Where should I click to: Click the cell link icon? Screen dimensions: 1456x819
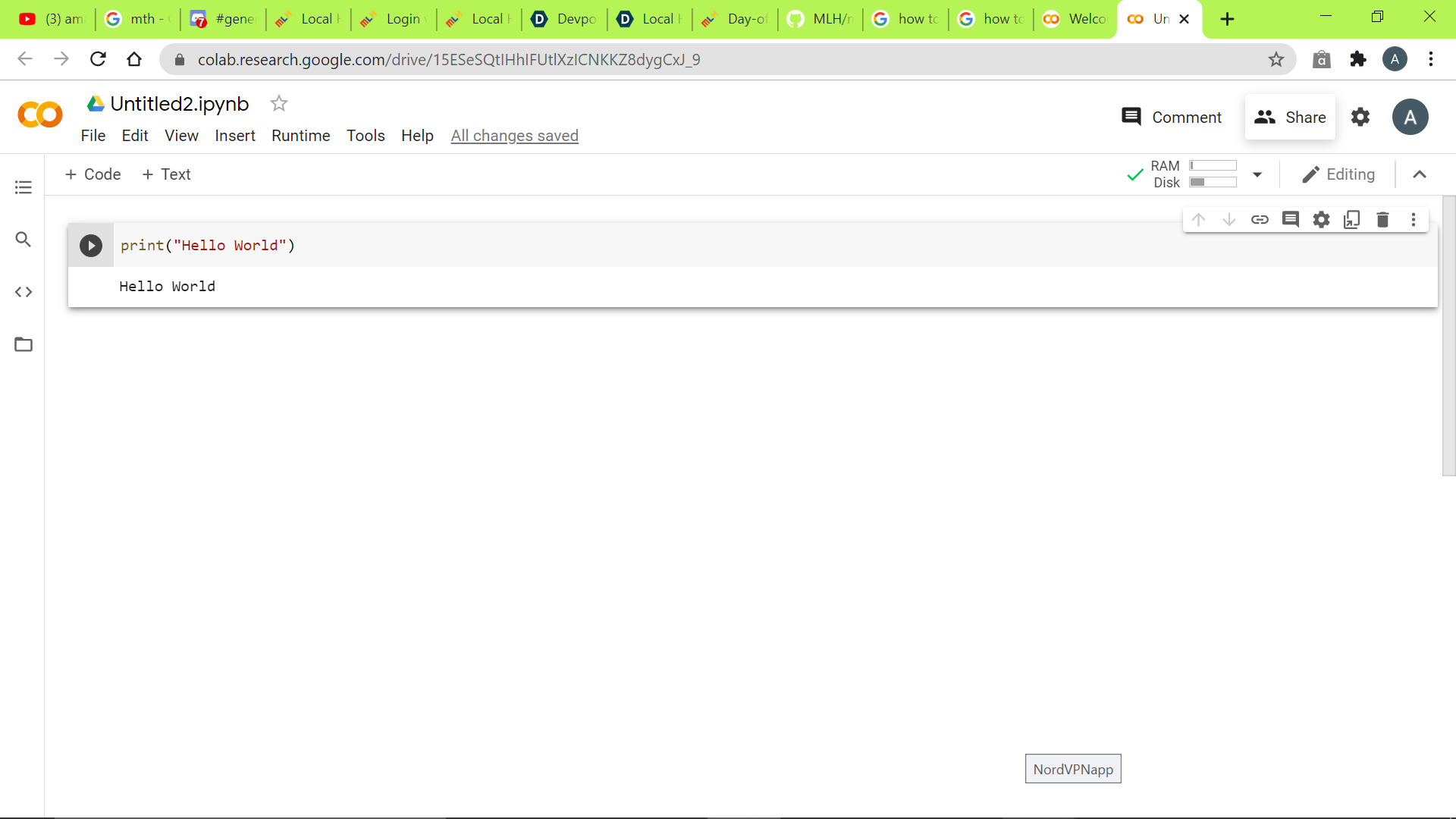[x=1260, y=220]
